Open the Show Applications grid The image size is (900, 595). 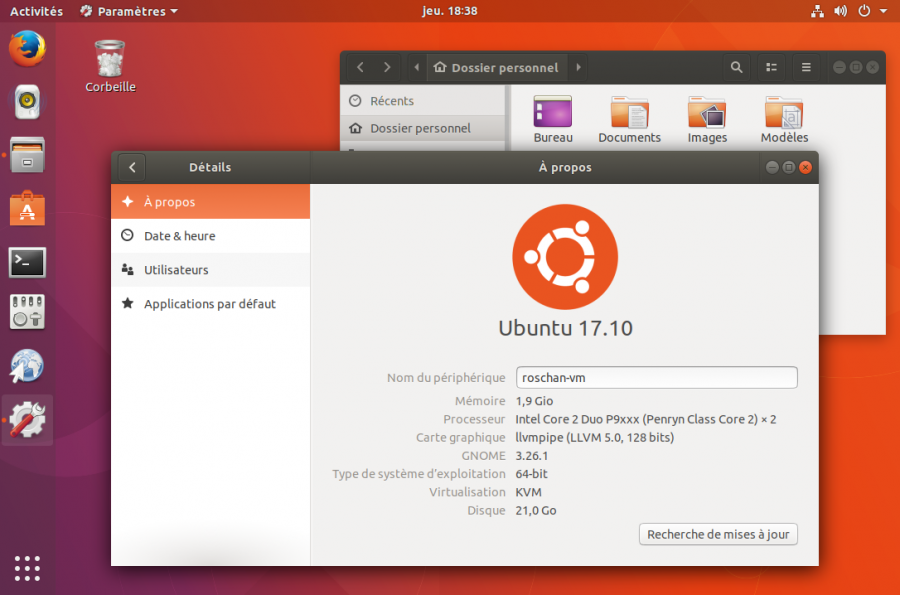pyautogui.click(x=26, y=568)
